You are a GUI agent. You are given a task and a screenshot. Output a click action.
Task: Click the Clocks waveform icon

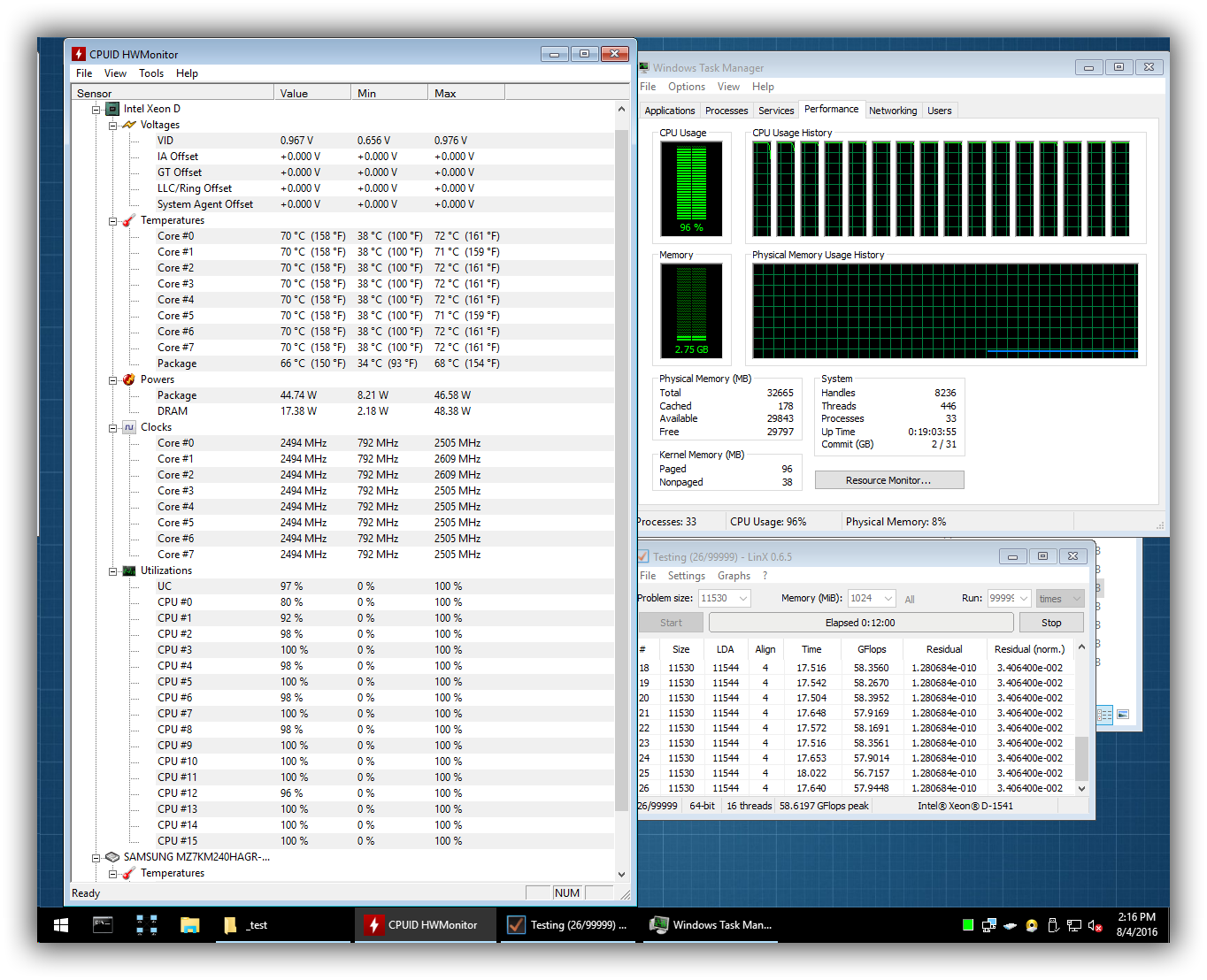pyautogui.click(x=129, y=427)
